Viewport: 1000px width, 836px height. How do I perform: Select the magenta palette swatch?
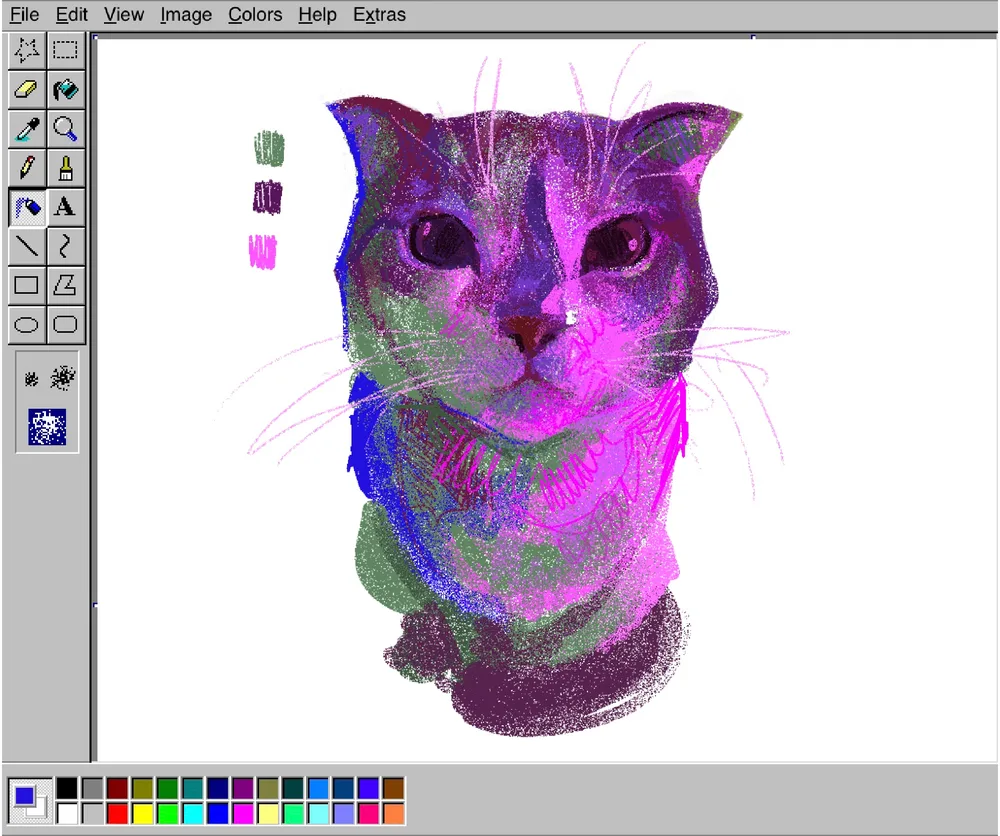tap(243, 814)
